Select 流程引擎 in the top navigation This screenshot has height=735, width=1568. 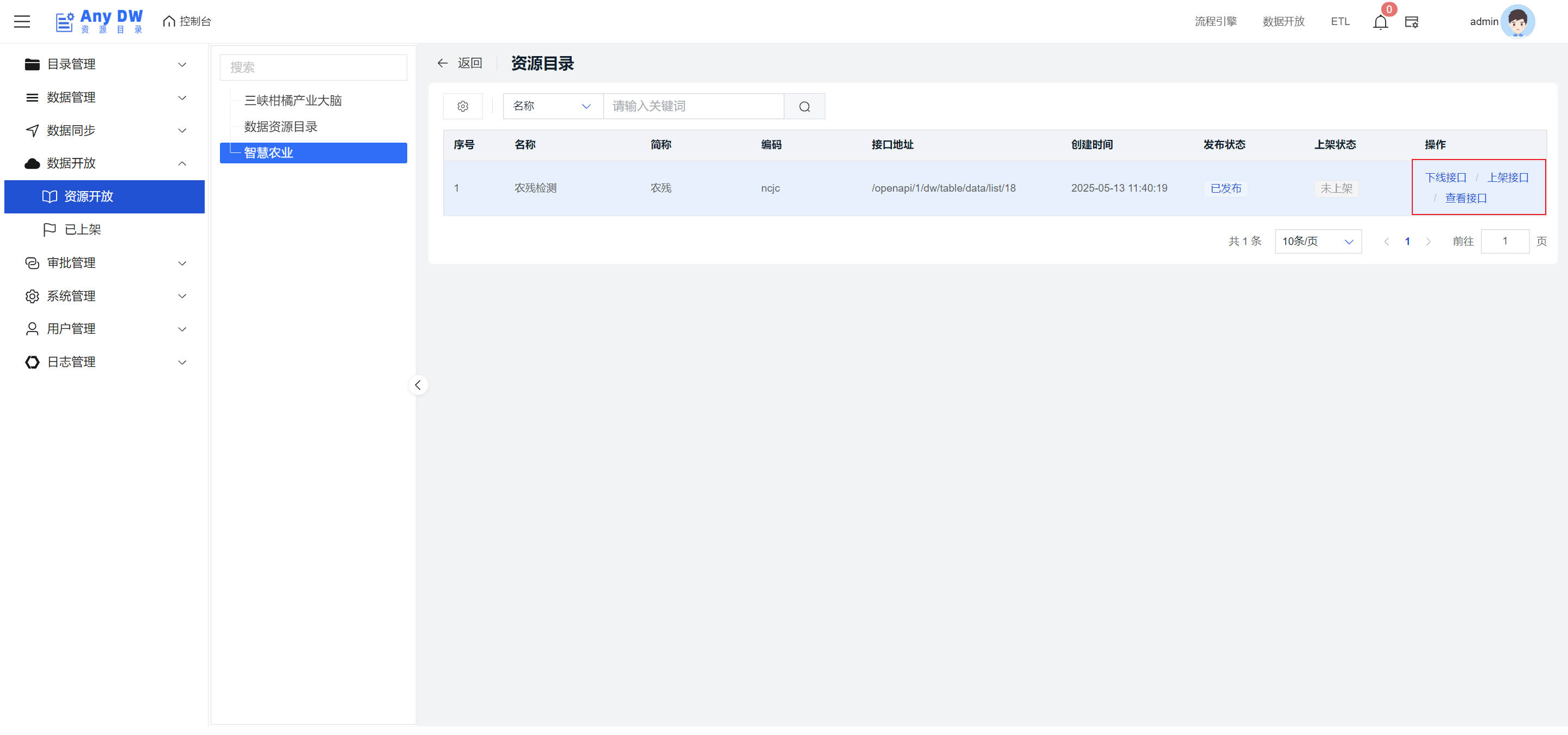point(1215,21)
